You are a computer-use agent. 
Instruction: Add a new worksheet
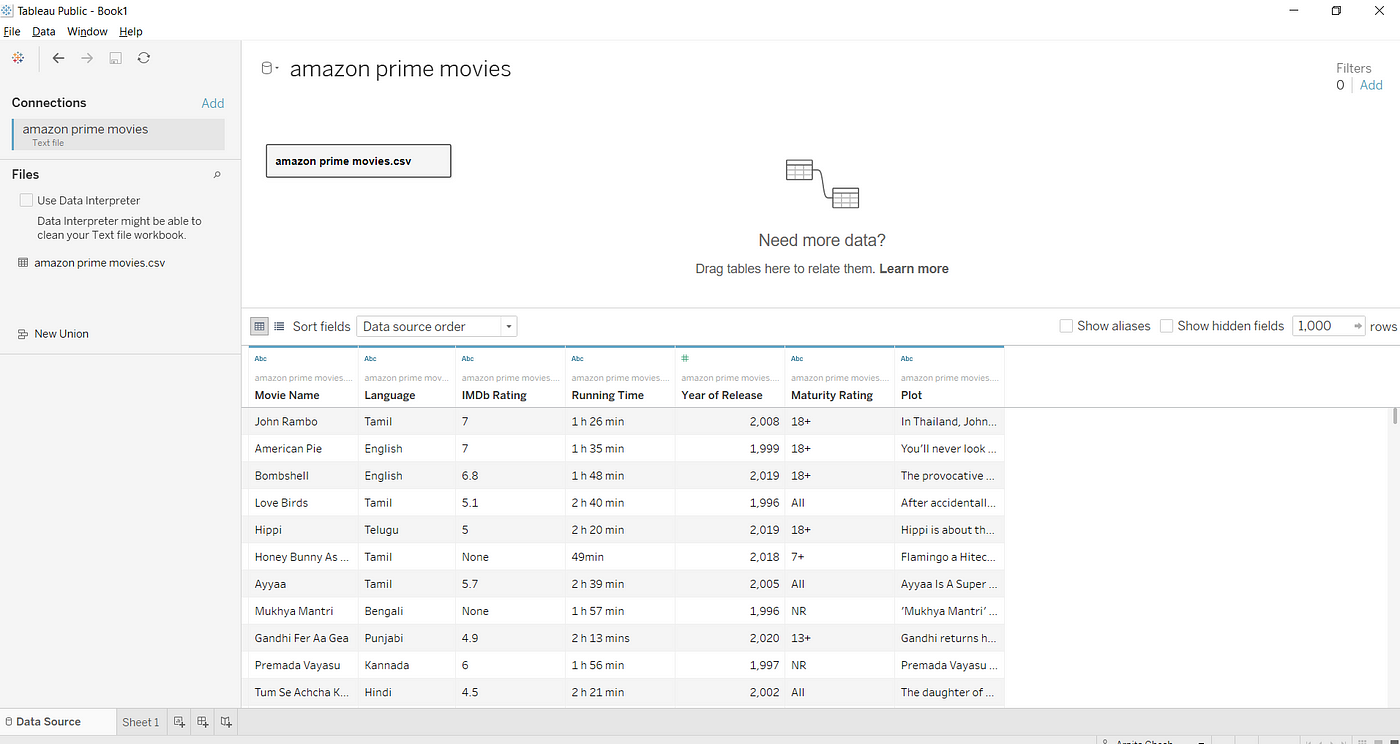tap(179, 722)
